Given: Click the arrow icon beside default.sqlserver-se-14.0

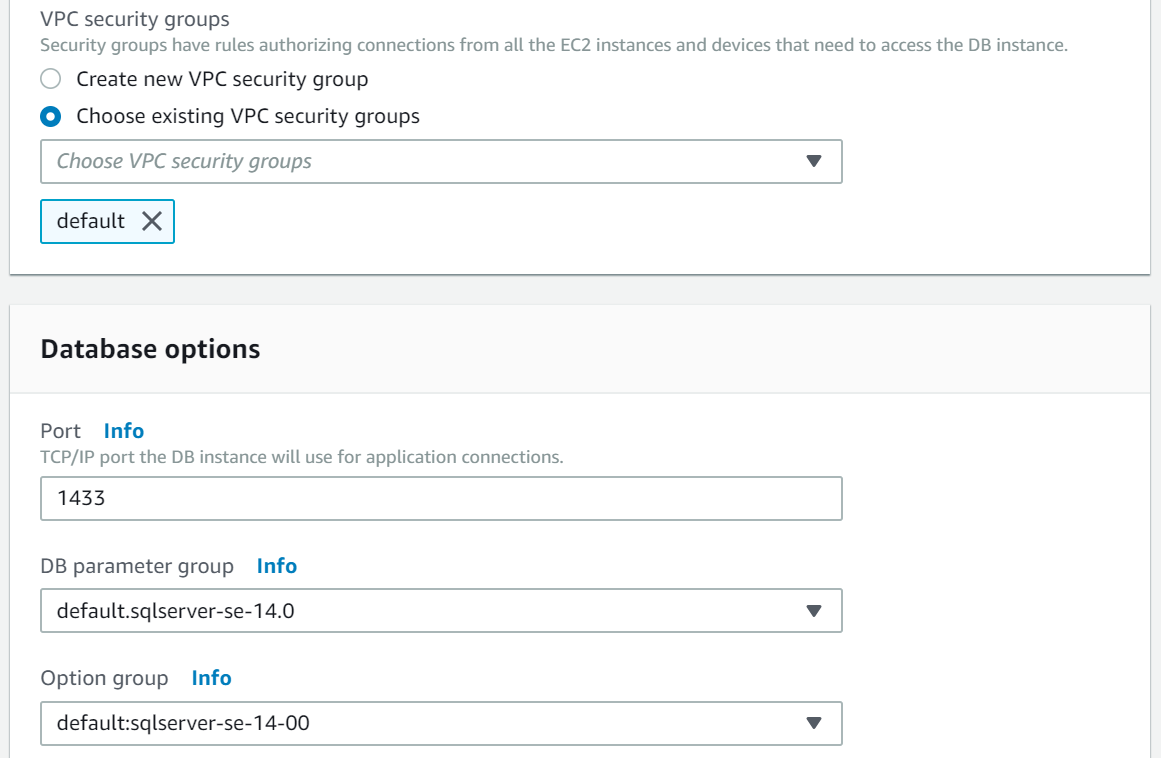Looking at the screenshot, I should click(x=813, y=610).
